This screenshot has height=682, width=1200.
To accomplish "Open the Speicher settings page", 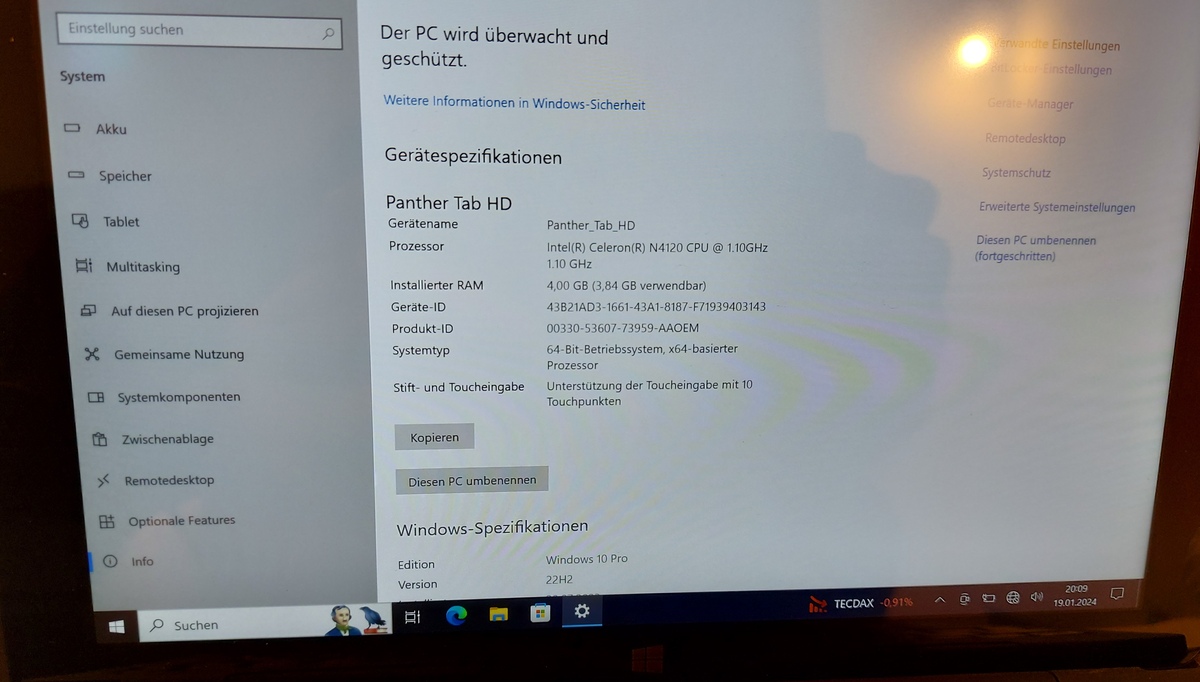I will pos(112,176).
